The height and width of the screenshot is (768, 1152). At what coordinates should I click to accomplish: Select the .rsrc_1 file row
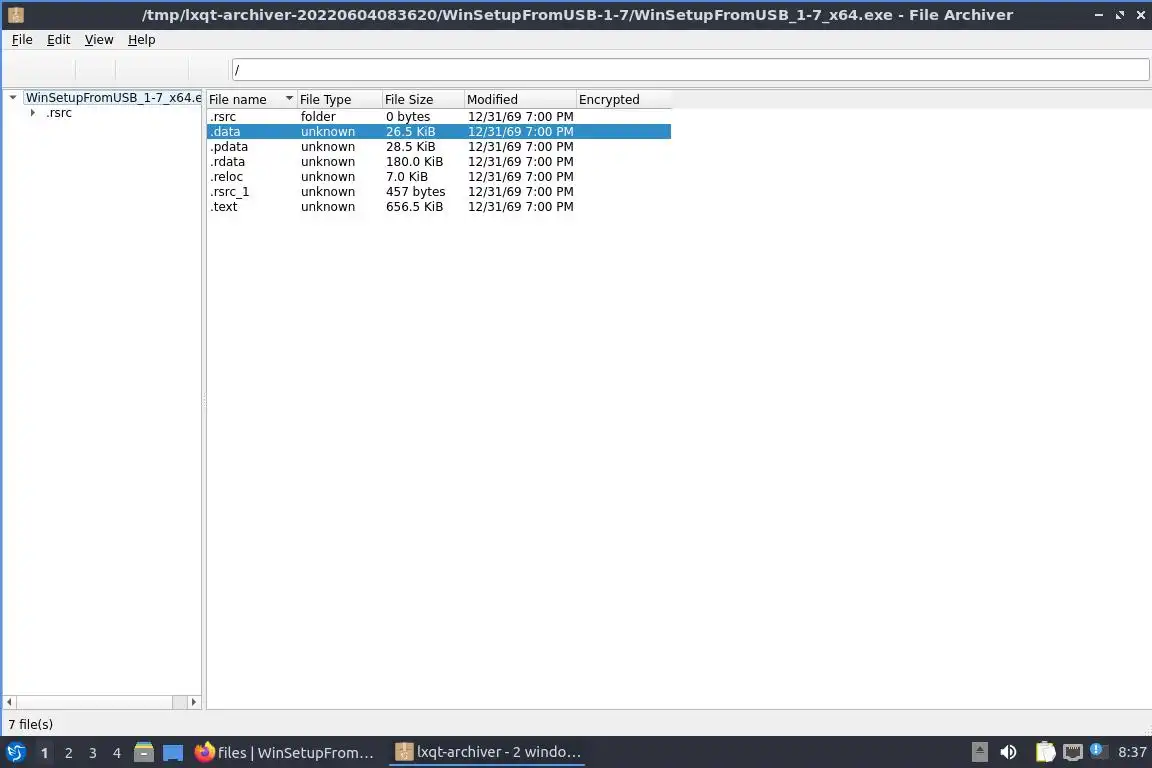click(x=439, y=192)
